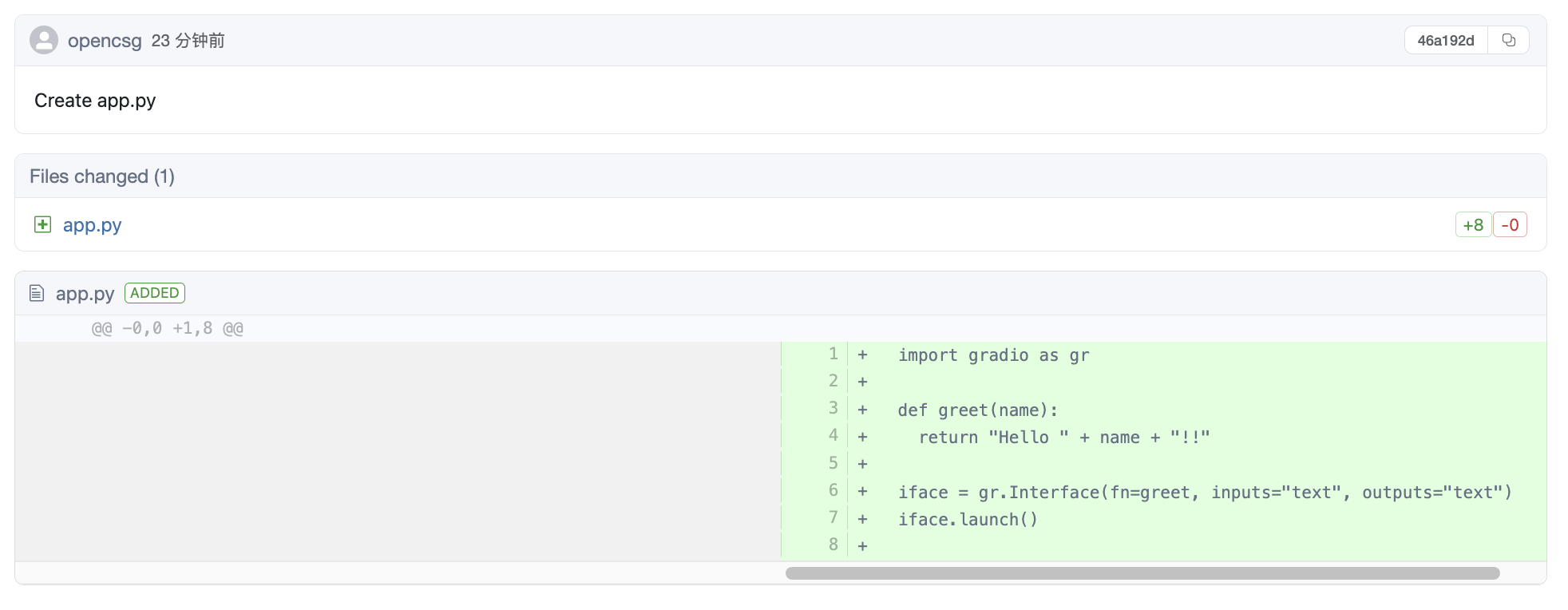
Task: Click the document icon beside app.py header
Action: pos(37,293)
